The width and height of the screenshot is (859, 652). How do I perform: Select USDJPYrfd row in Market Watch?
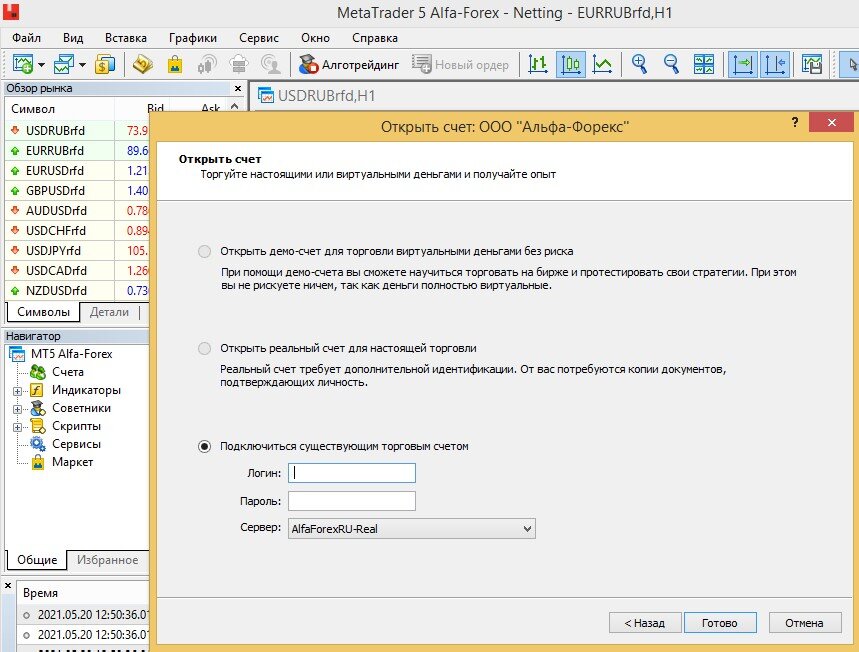(x=77, y=250)
